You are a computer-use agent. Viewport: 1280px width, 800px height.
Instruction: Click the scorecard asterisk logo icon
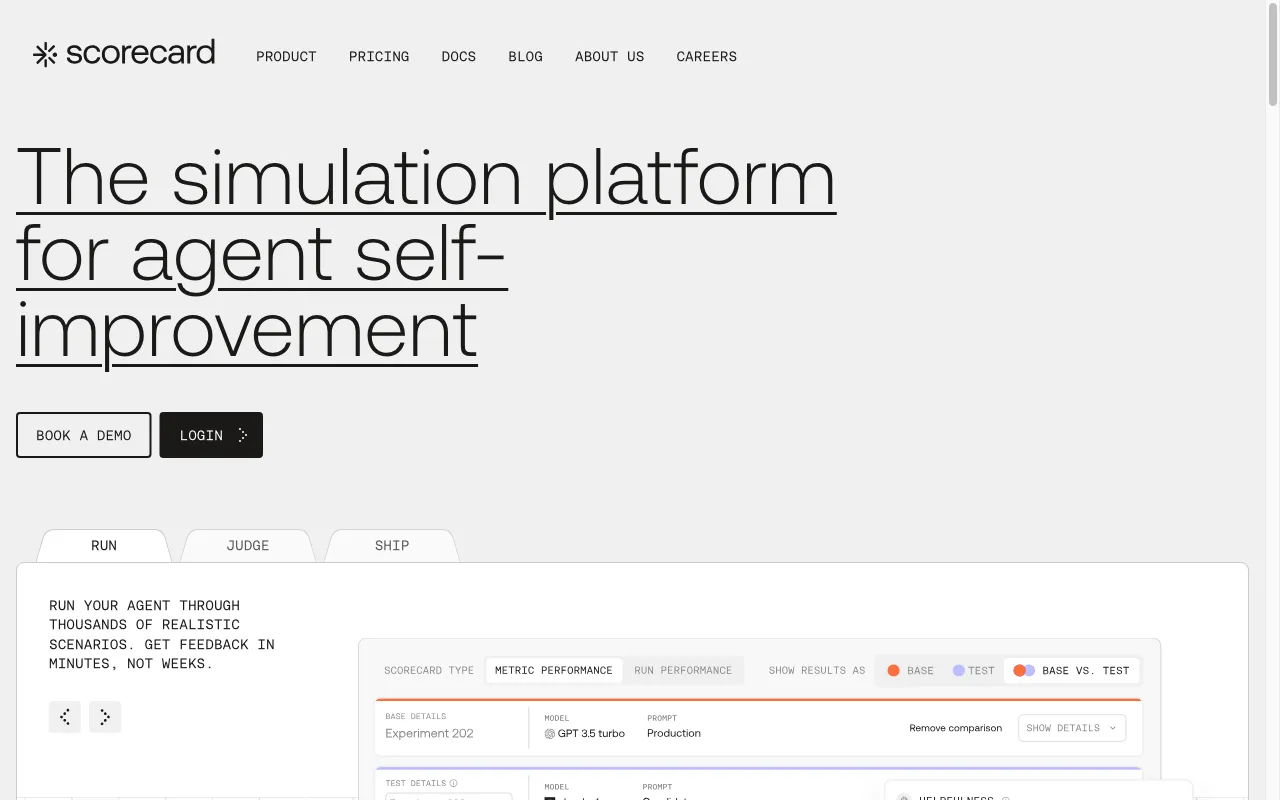(x=45, y=55)
